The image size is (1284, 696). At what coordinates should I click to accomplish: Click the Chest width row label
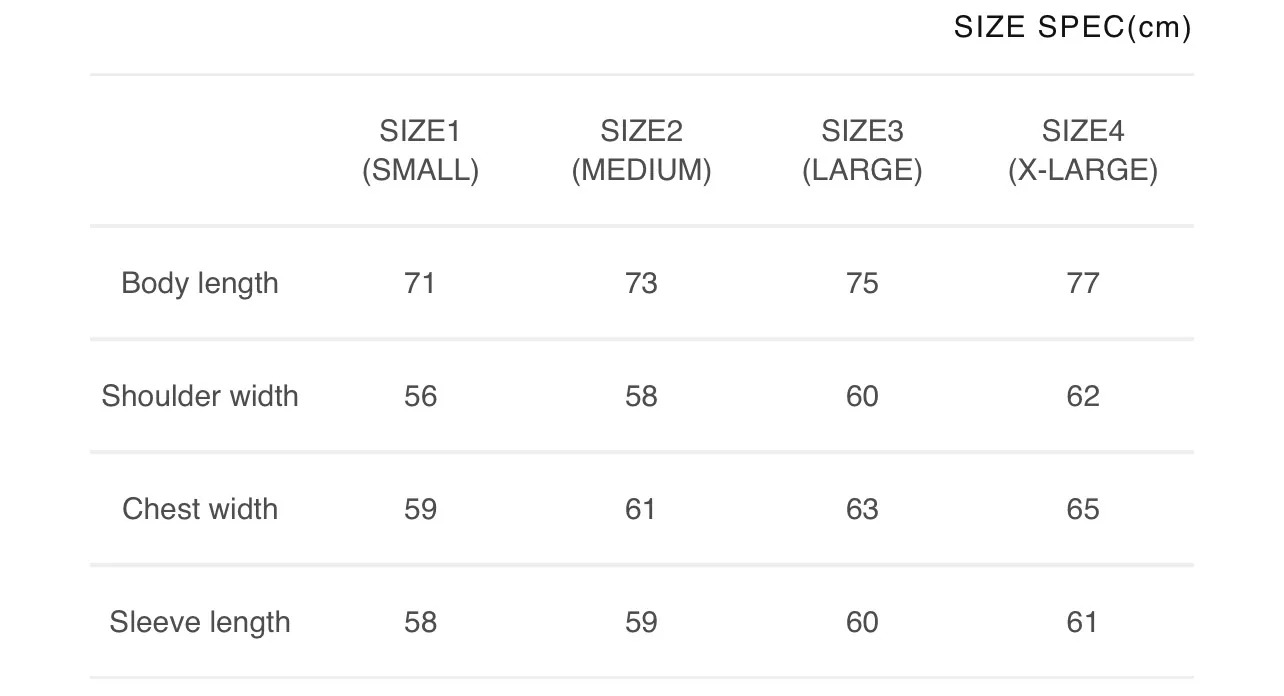(200, 509)
